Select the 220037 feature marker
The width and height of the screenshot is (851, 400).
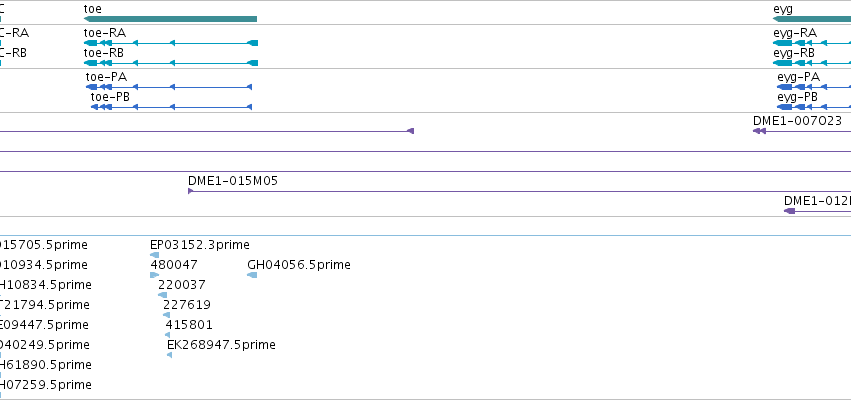[x=162, y=295]
